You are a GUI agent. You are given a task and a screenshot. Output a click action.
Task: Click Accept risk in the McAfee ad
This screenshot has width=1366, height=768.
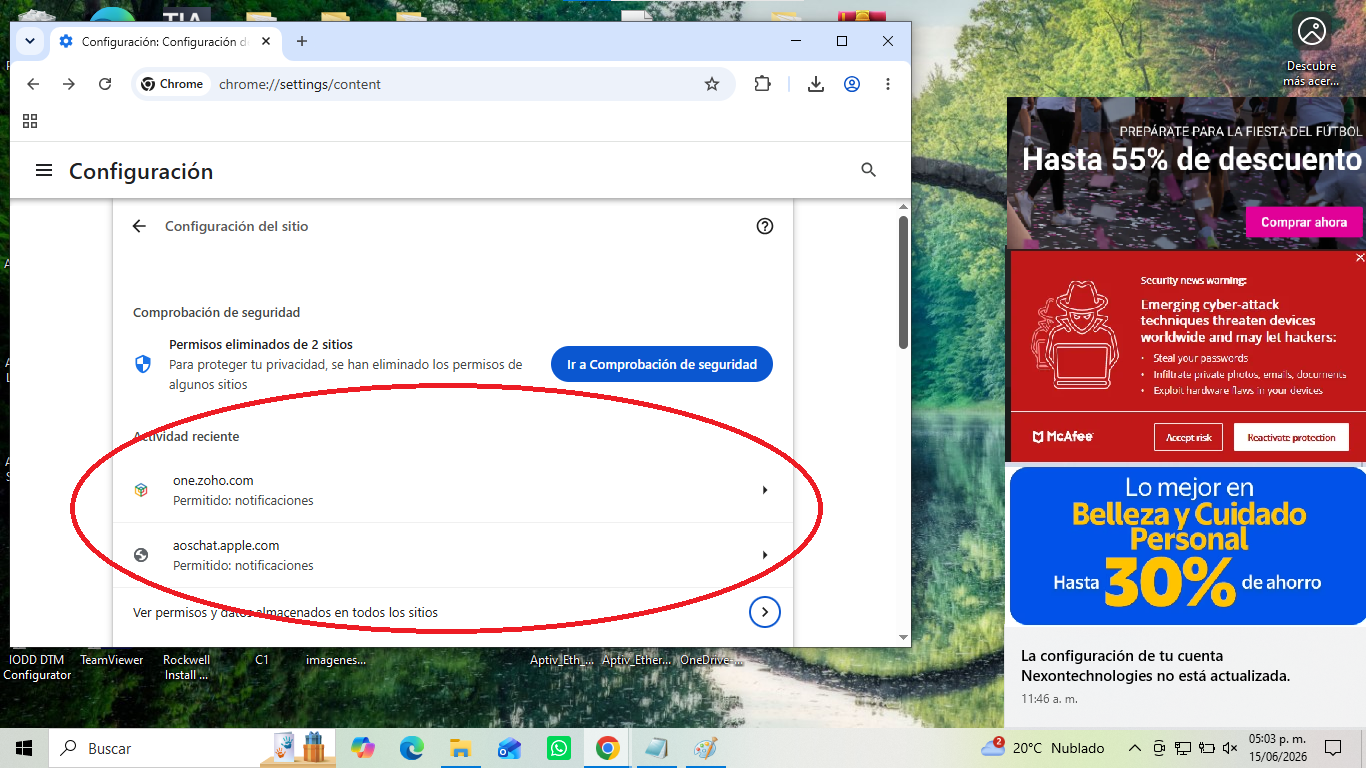click(1188, 437)
